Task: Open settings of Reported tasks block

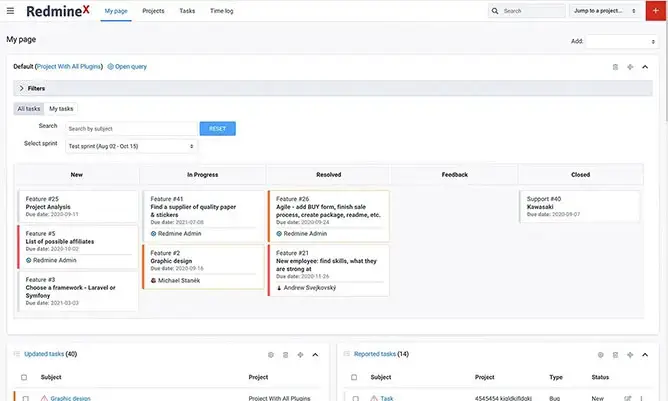Action: pos(600,355)
